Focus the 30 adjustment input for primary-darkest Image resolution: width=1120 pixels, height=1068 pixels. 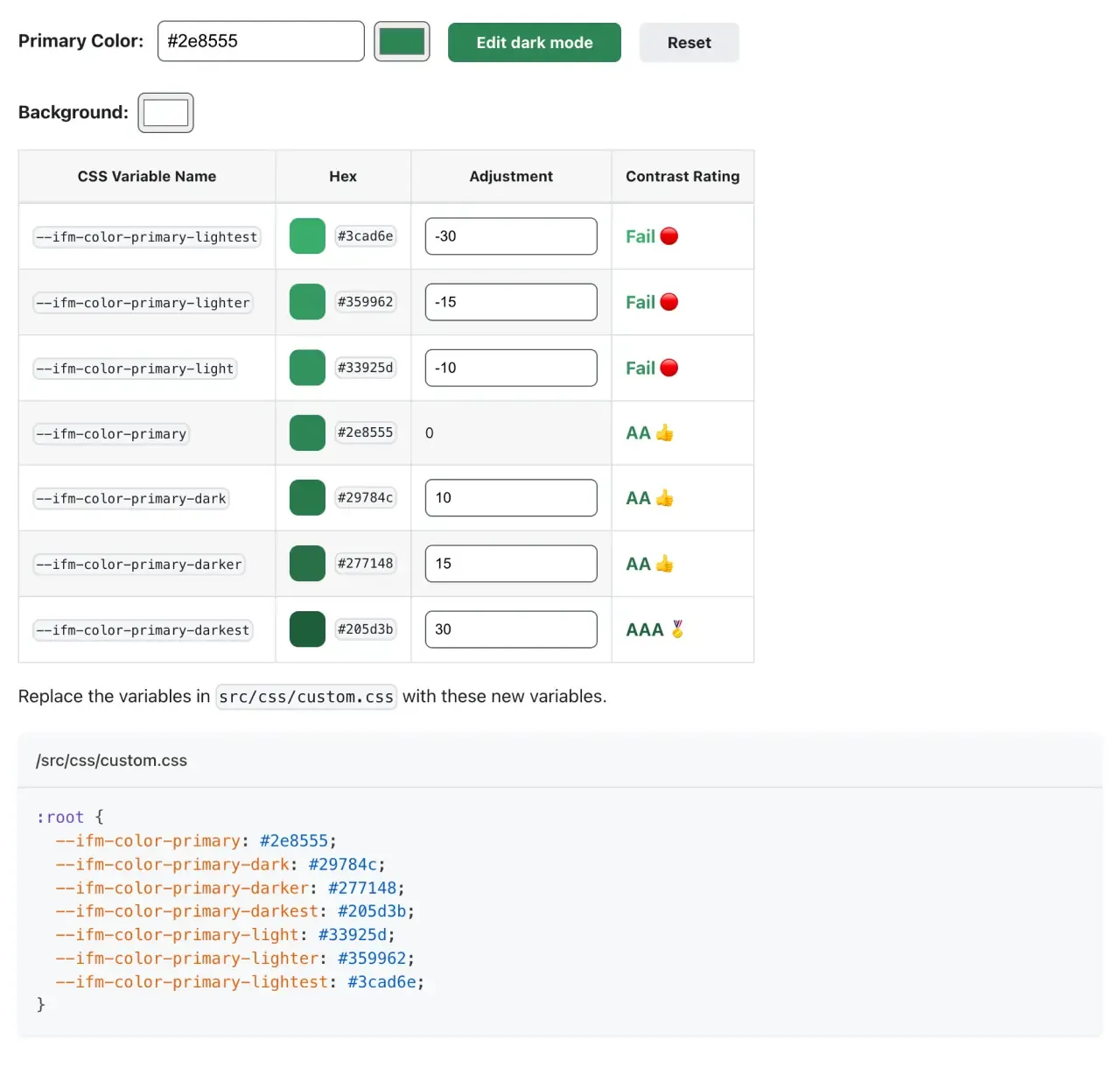pos(511,629)
